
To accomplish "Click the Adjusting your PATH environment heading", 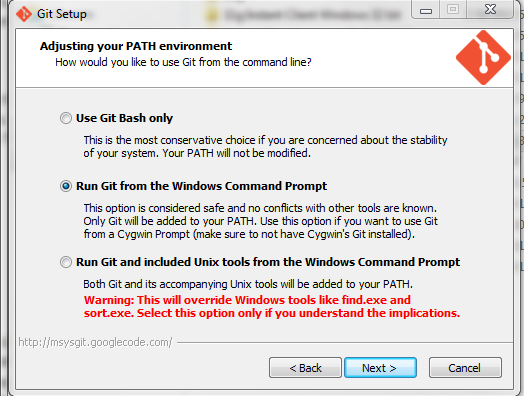I will tap(136, 46).
